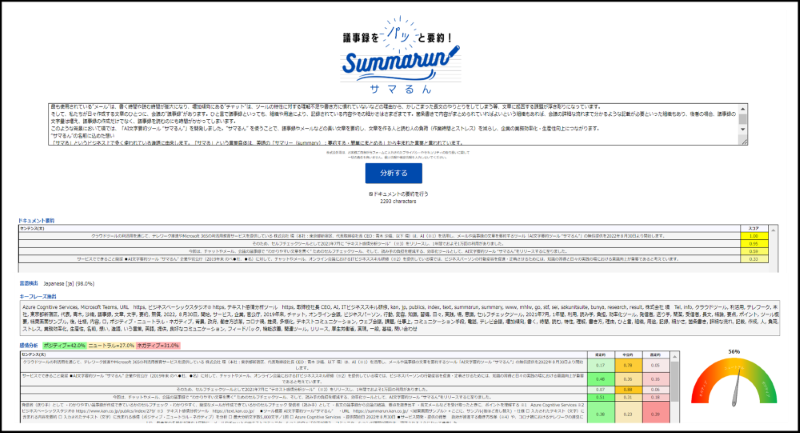
Task: Click the Japanese [ja] (98.0%) detection result
Action: pyautogui.click(x=69, y=284)
